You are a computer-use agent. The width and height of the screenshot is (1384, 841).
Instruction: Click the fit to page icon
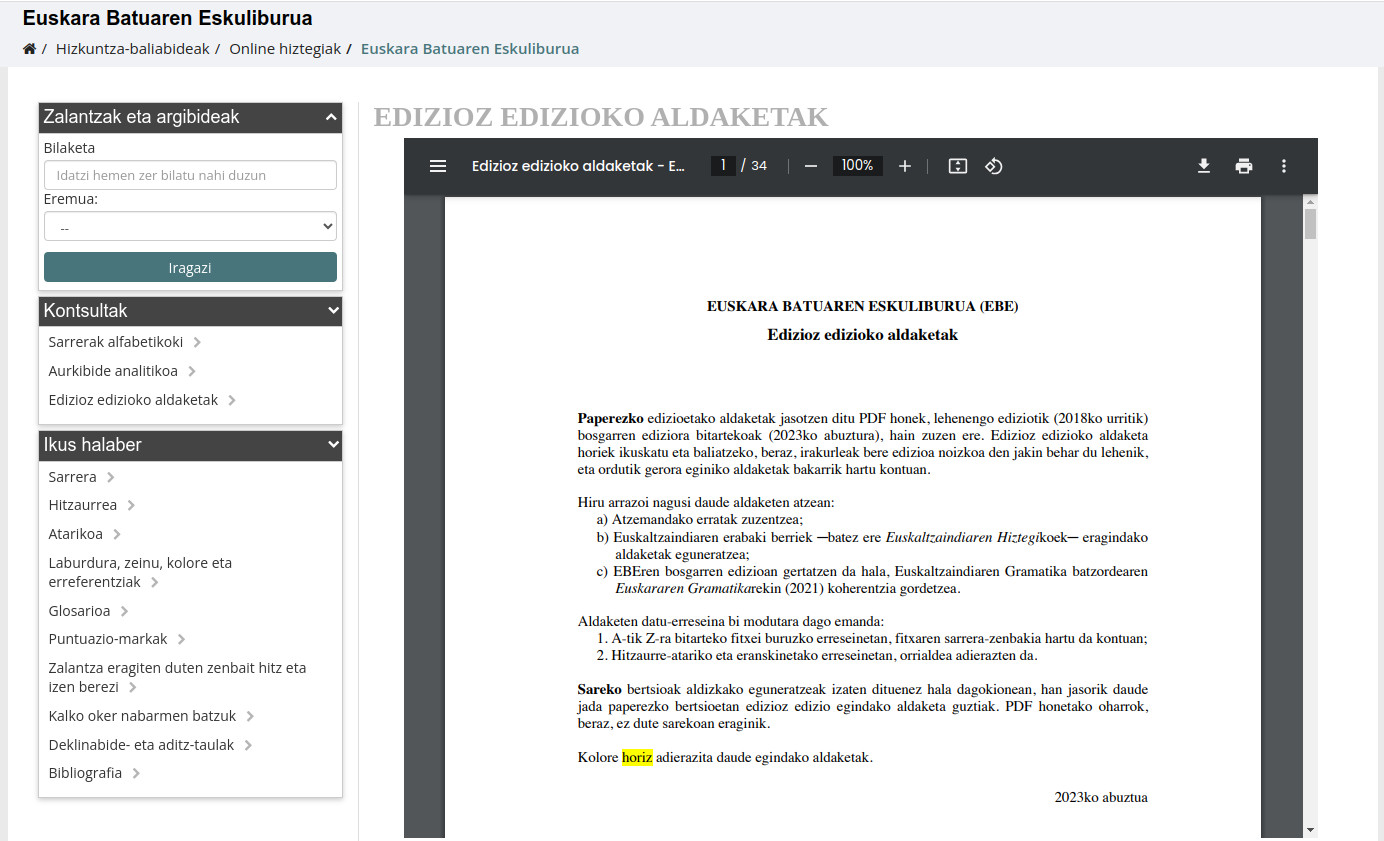957,166
